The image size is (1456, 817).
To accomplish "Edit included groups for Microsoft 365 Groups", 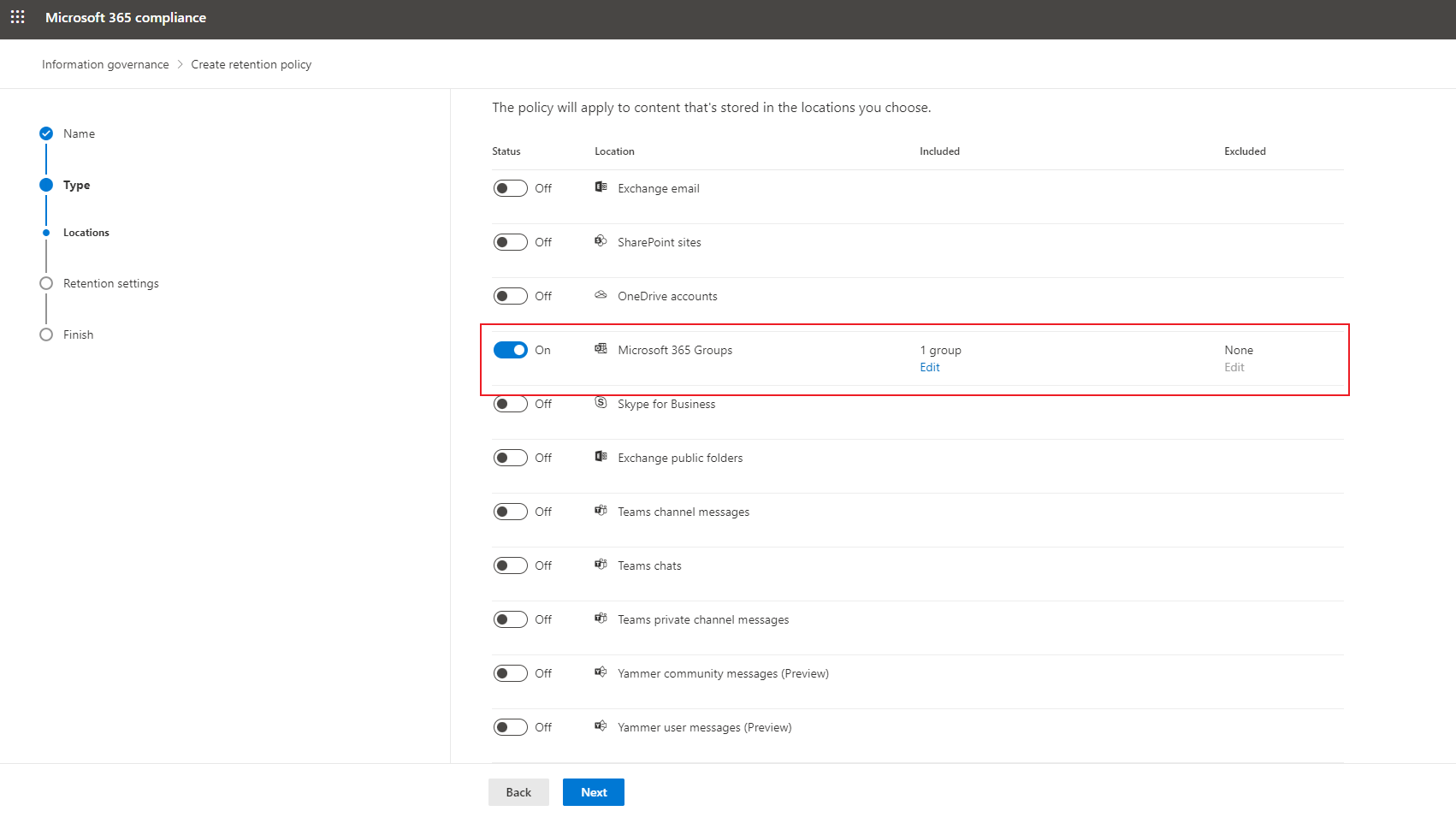I will (x=930, y=367).
